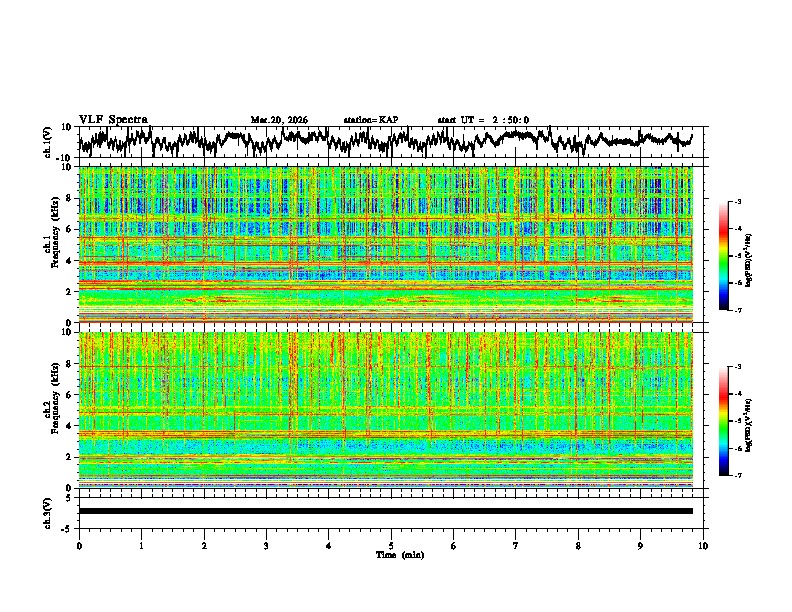Select the "start UT = 2:50:0" text
Screen dimensions: 792x612
tap(483, 120)
